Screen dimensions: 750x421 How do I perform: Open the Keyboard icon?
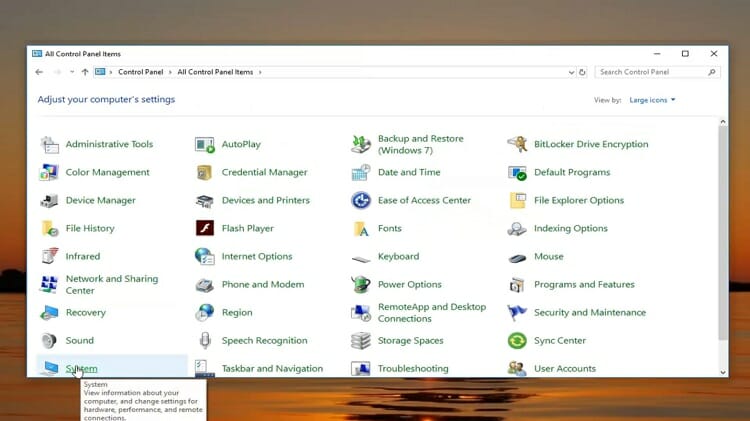click(361, 259)
